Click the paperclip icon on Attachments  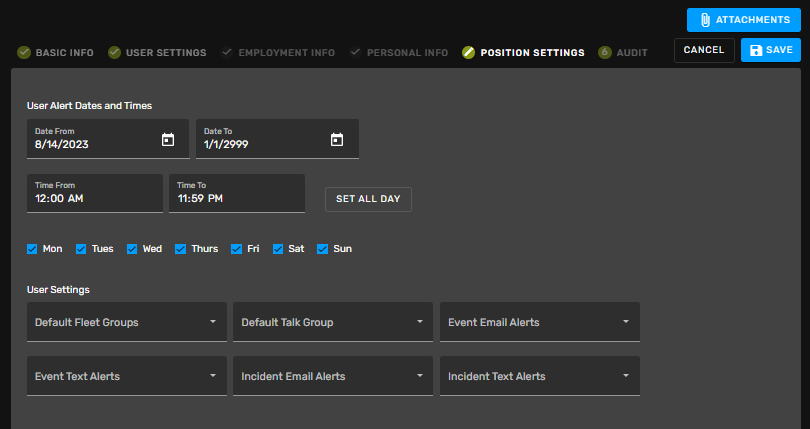coord(705,20)
